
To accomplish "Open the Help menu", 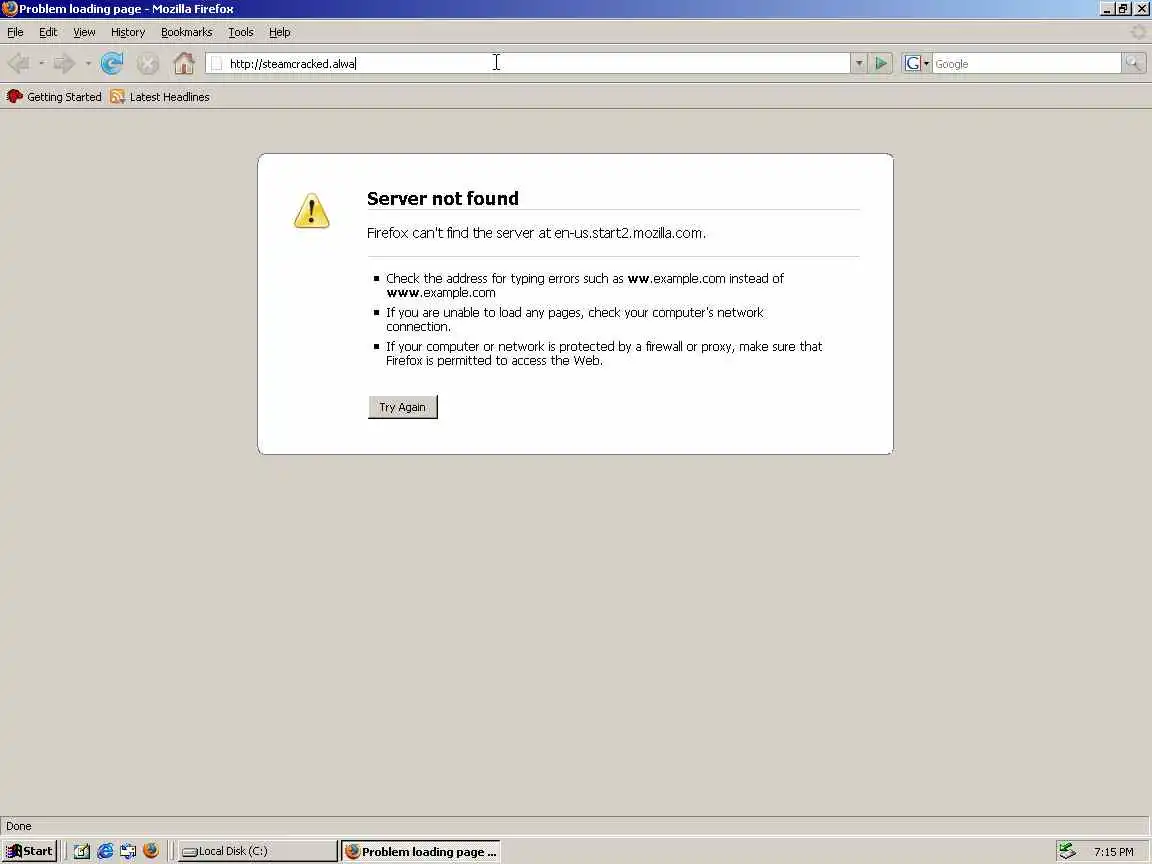I will pos(279,32).
